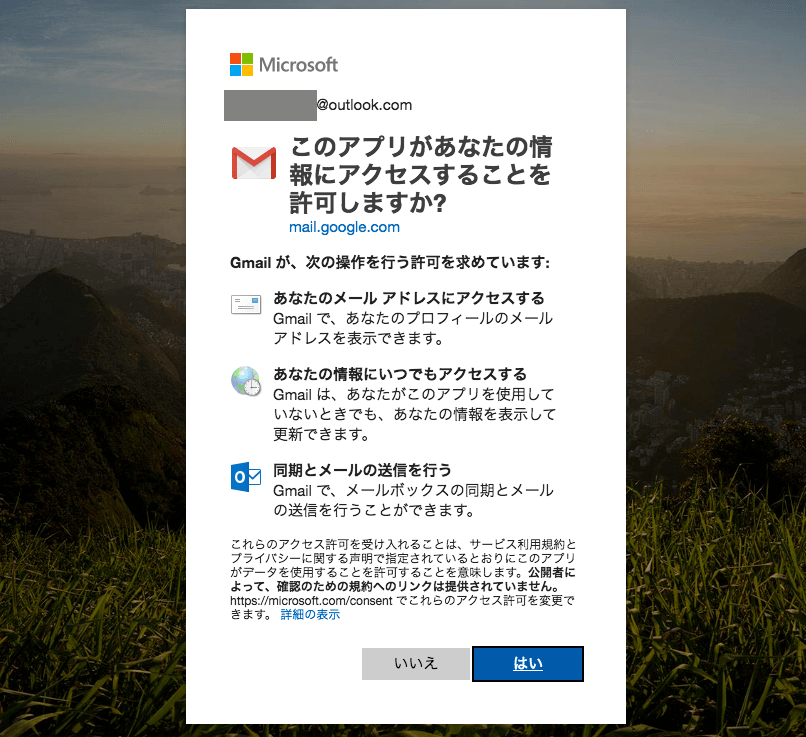The width and height of the screenshot is (806, 737).
Task: Click the 同期とメールの送信を行う title
Action: [362, 470]
